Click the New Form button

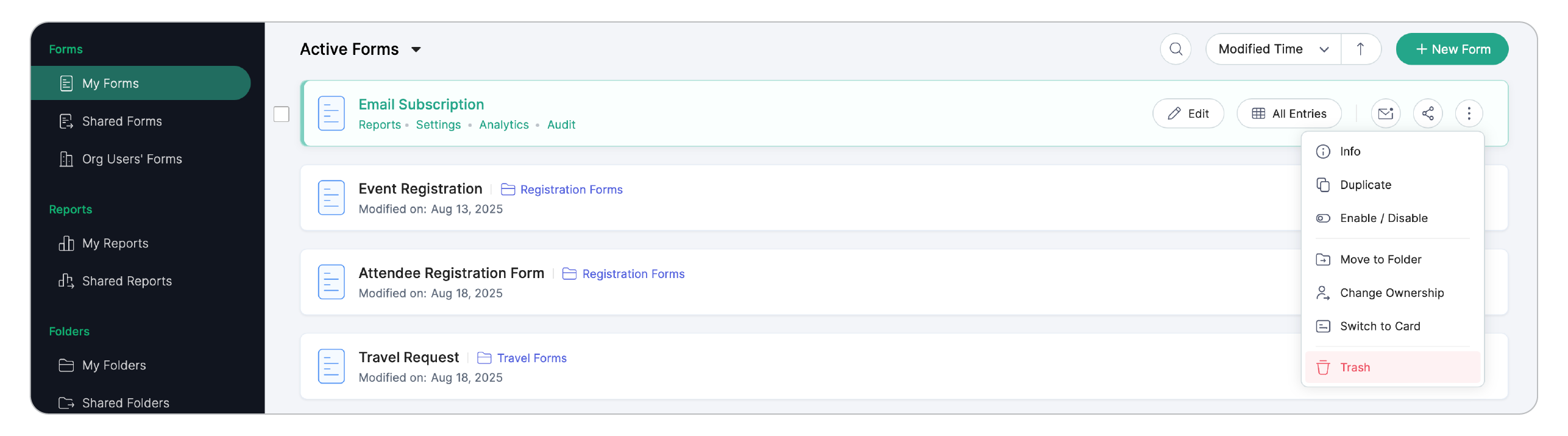[x=1452, y=49]
